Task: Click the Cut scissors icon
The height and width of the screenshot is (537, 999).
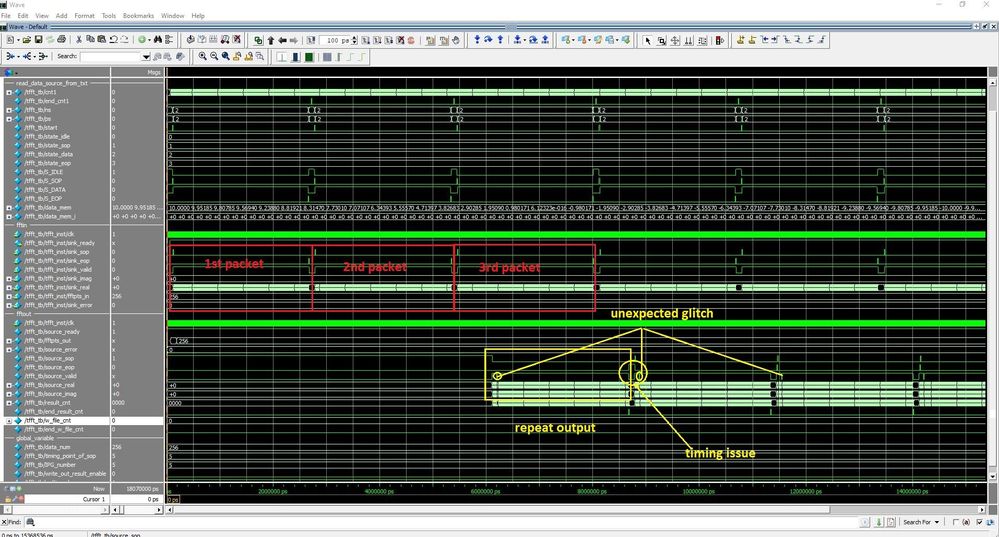Action: point(78,40)
